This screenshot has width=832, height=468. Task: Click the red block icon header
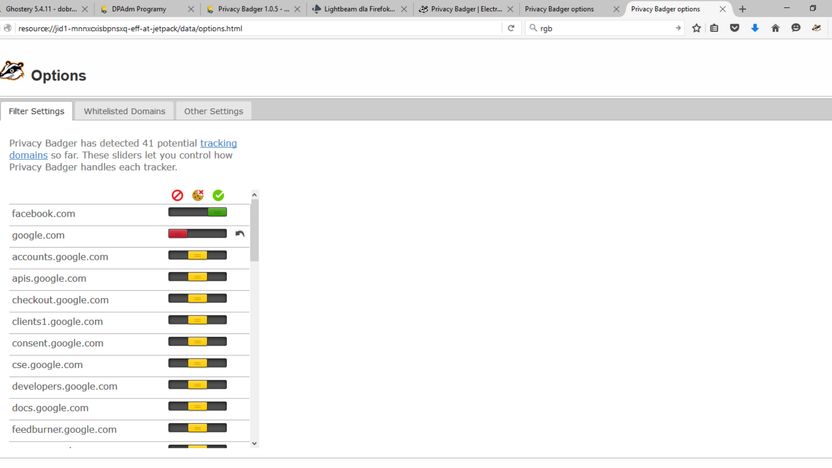click(x=177, y=195)
